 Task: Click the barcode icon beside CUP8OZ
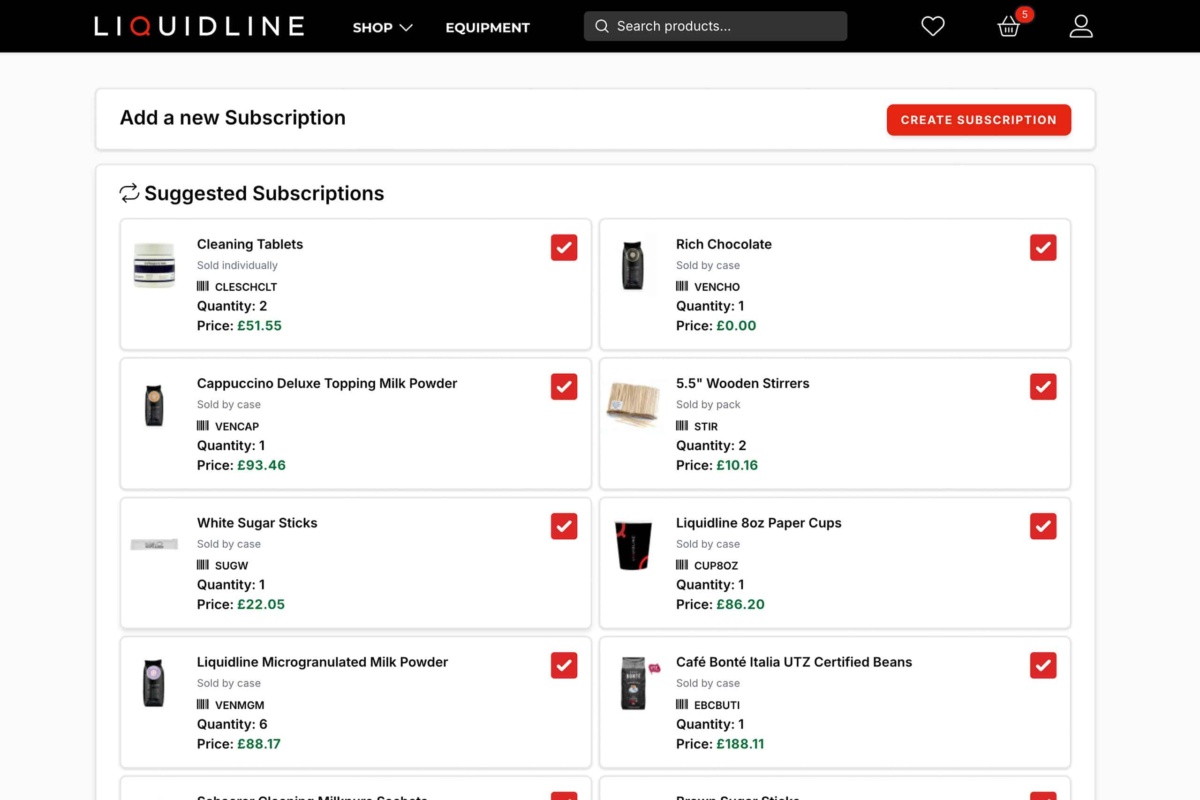(683, 564)
